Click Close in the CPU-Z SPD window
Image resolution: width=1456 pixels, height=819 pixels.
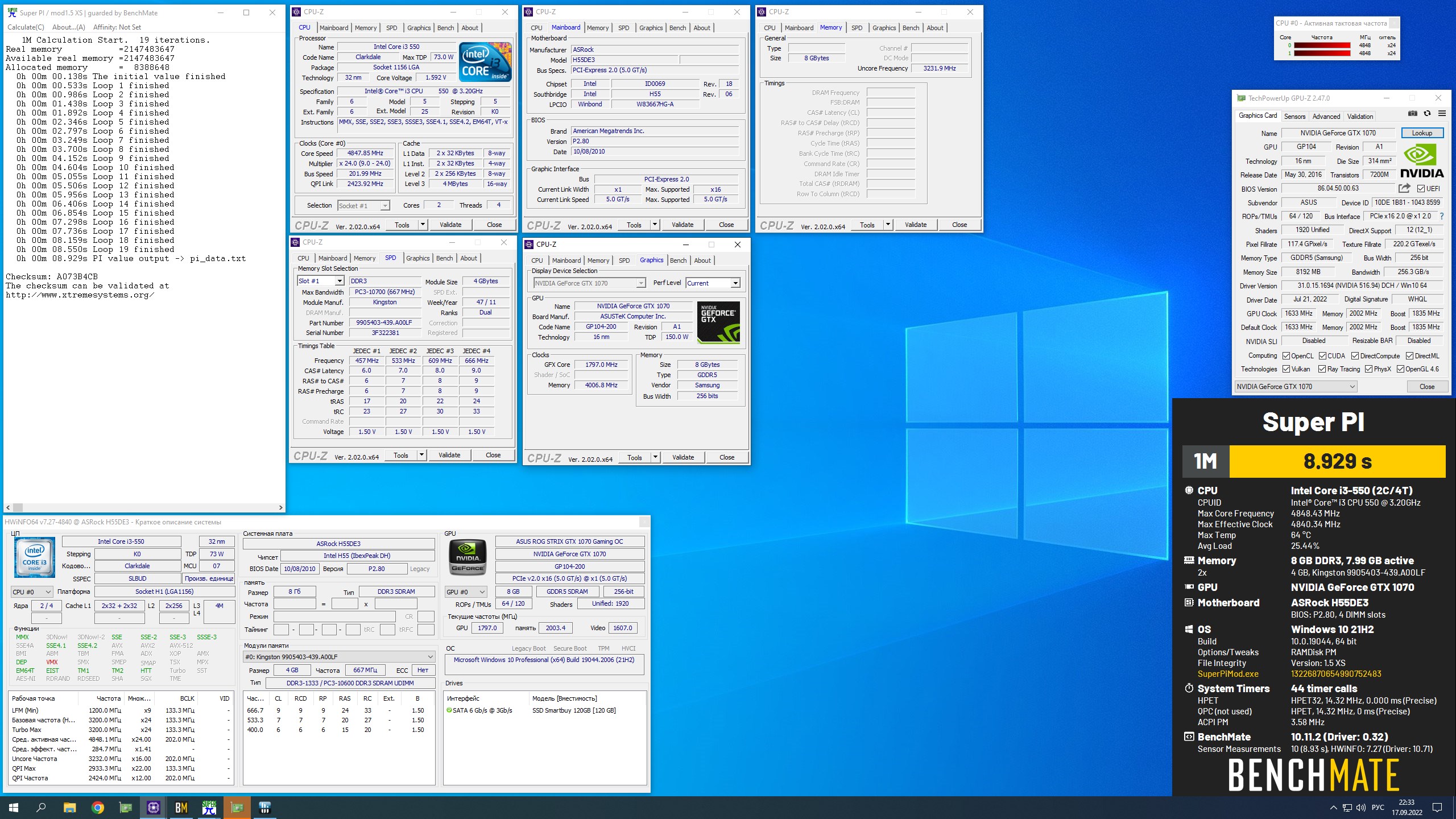tap(493, 455)
